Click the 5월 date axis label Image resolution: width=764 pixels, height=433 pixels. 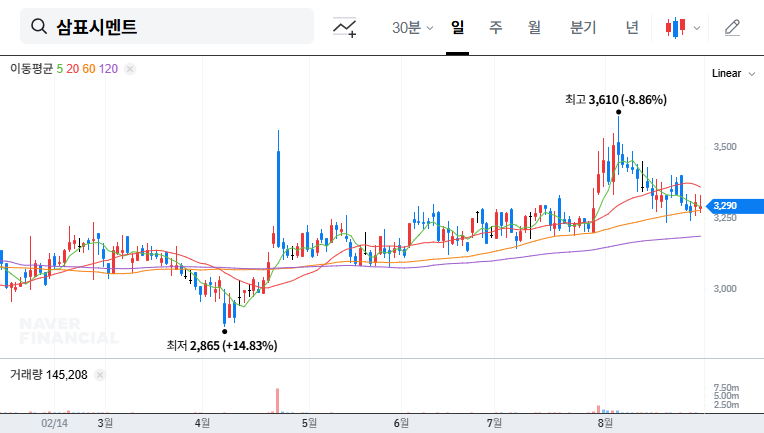coord(309,423)
